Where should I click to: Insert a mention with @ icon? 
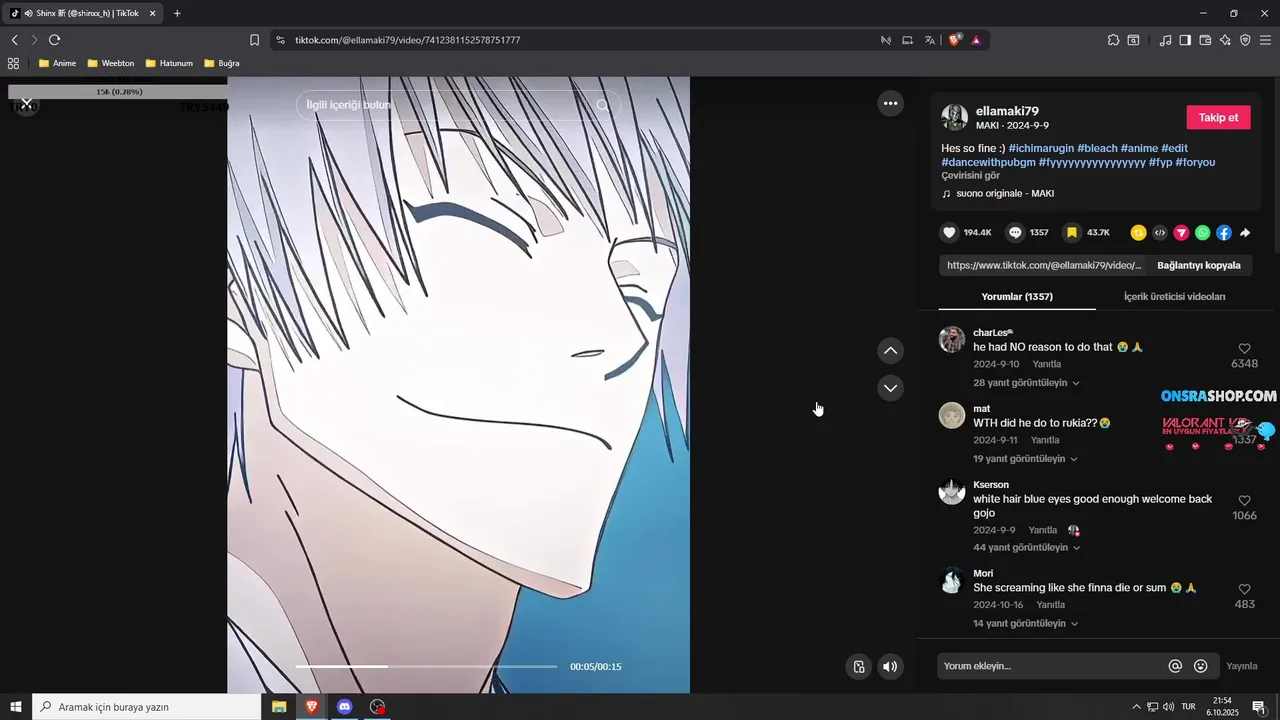click(x=1175, y=666)
